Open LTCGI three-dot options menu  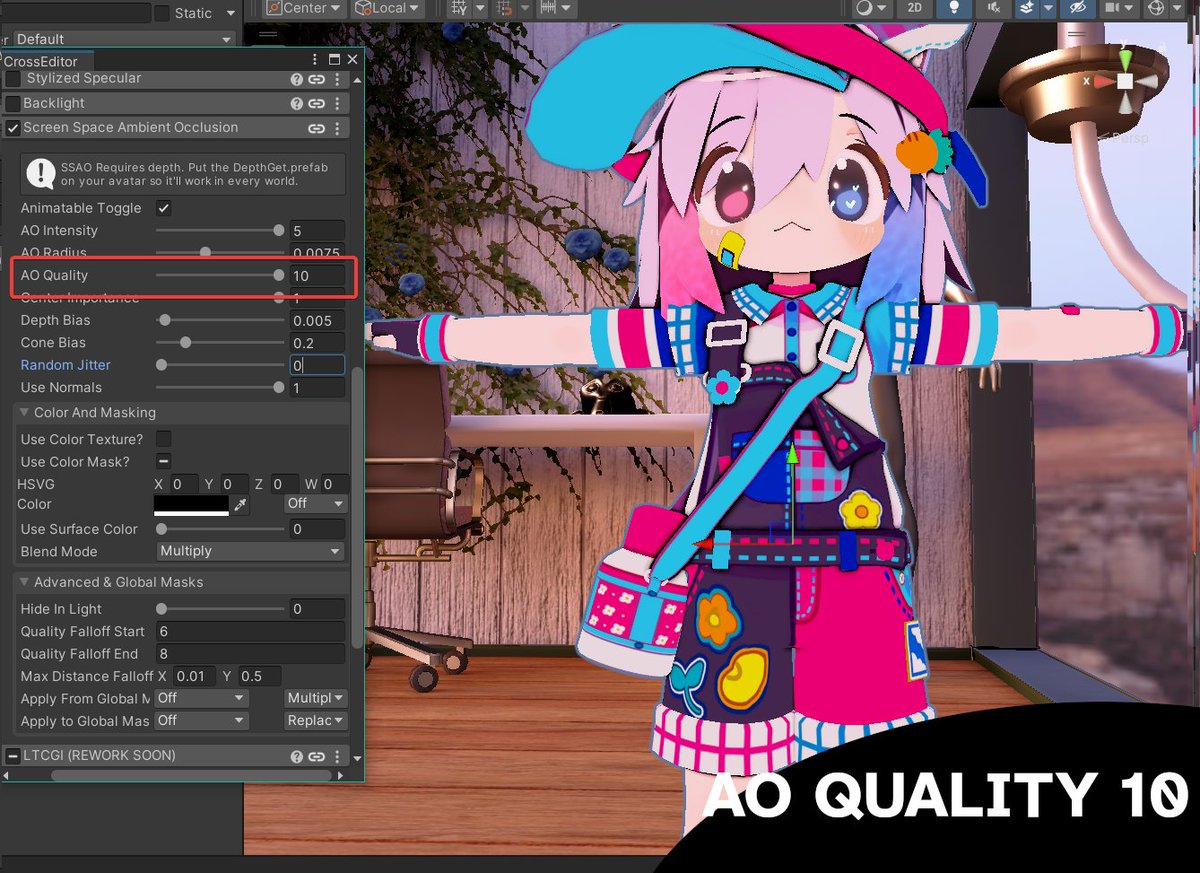tap(337, 757)
